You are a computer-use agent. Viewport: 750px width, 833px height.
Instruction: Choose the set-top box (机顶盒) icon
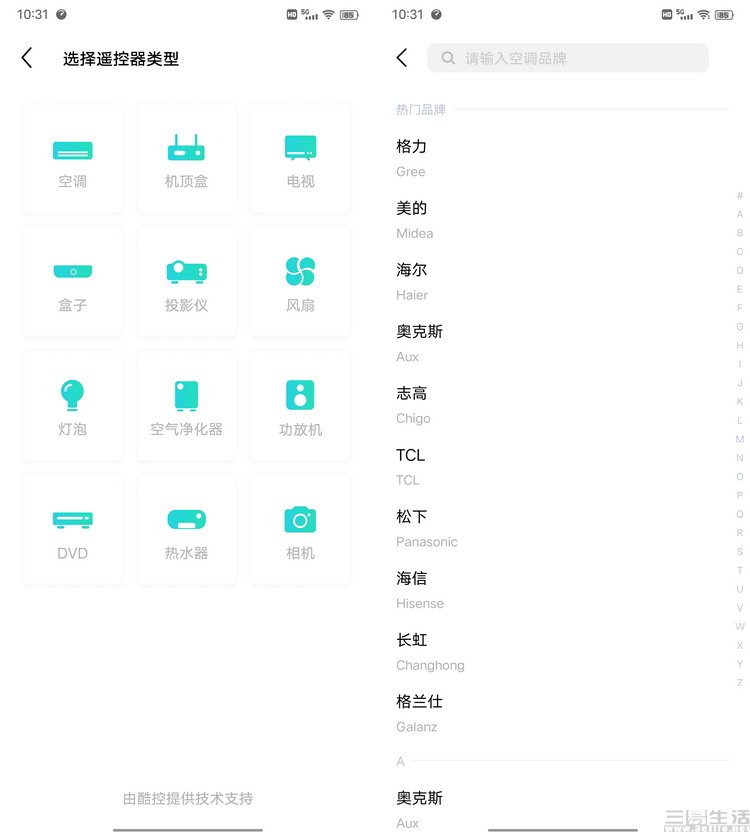point(186,158)
